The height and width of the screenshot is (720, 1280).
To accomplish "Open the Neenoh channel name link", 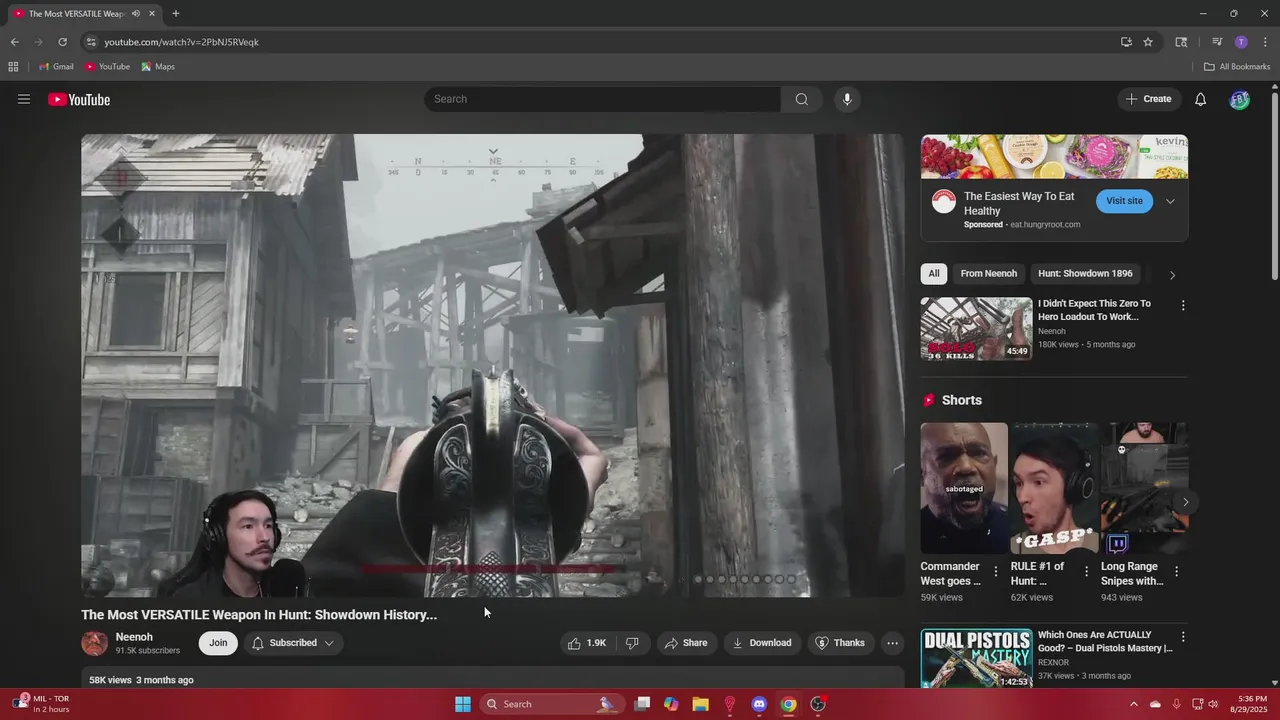I will click(x=134, y=637).
